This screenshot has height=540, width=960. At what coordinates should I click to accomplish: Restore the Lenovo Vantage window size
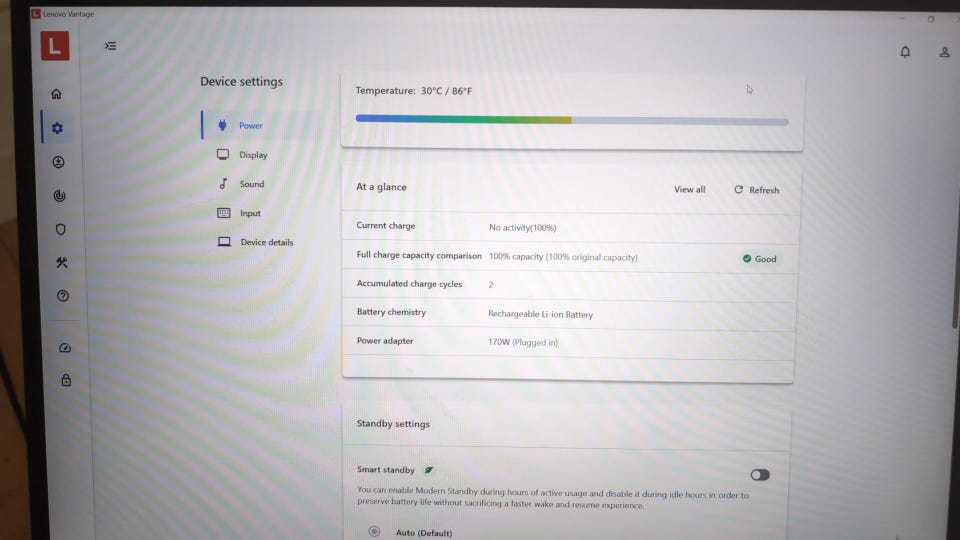tap(931, 19)
